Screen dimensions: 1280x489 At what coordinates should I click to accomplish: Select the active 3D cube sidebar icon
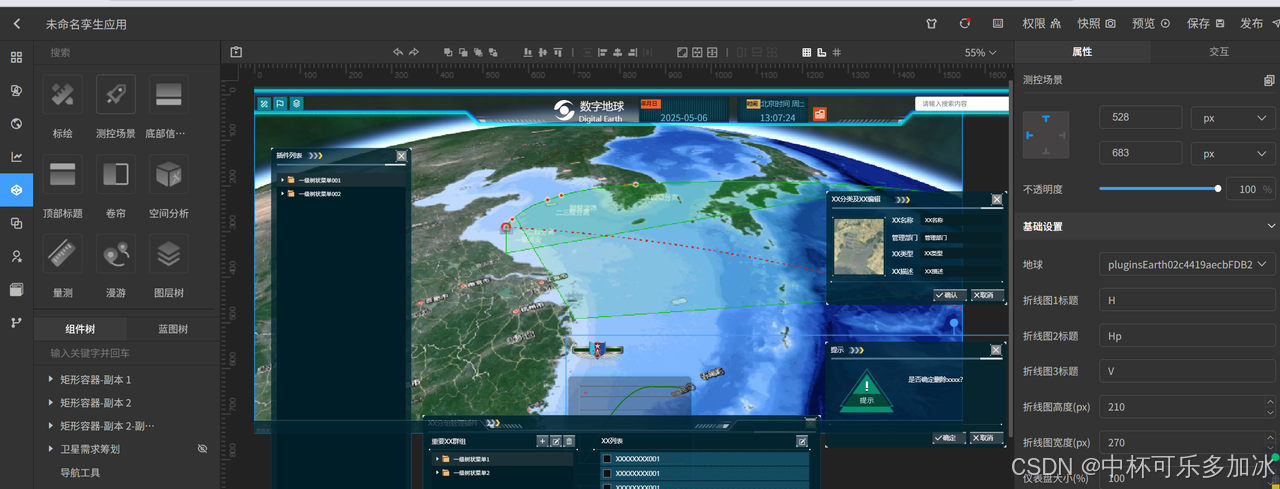[16, 189]
